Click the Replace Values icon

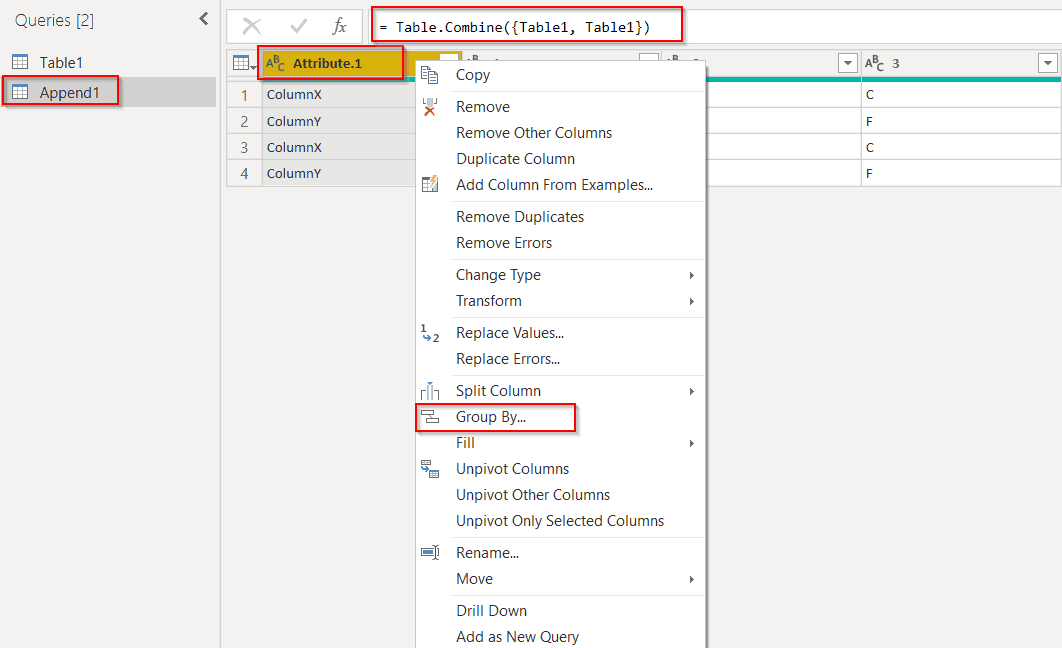pyautogui.click(x=430, y=333)
